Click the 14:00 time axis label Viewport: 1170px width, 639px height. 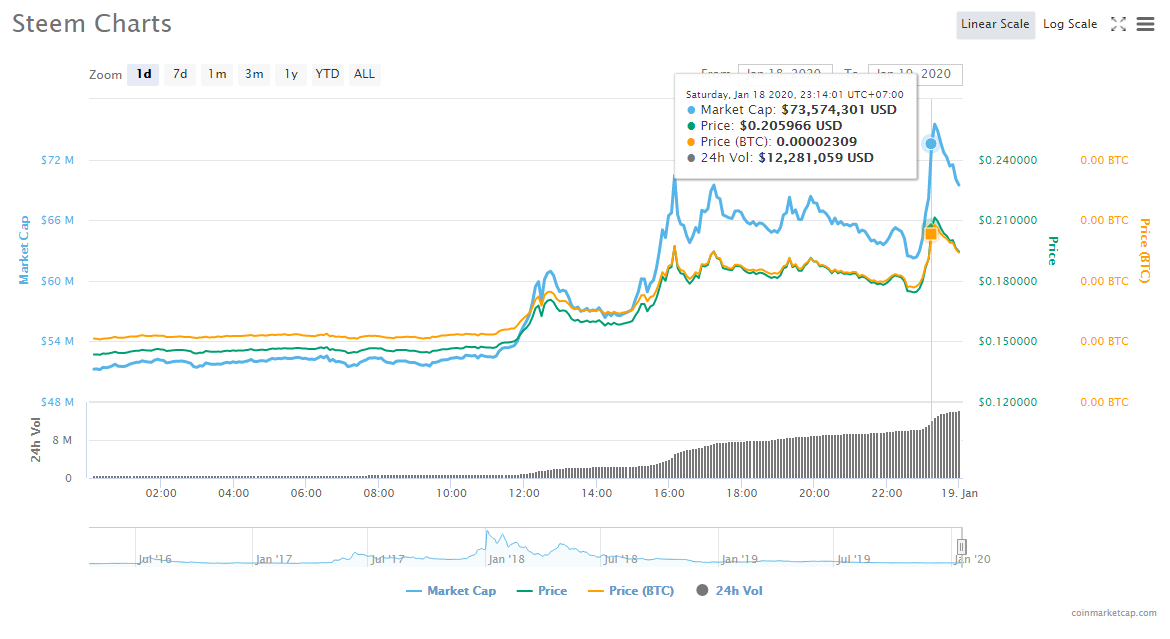coord(597,493)
